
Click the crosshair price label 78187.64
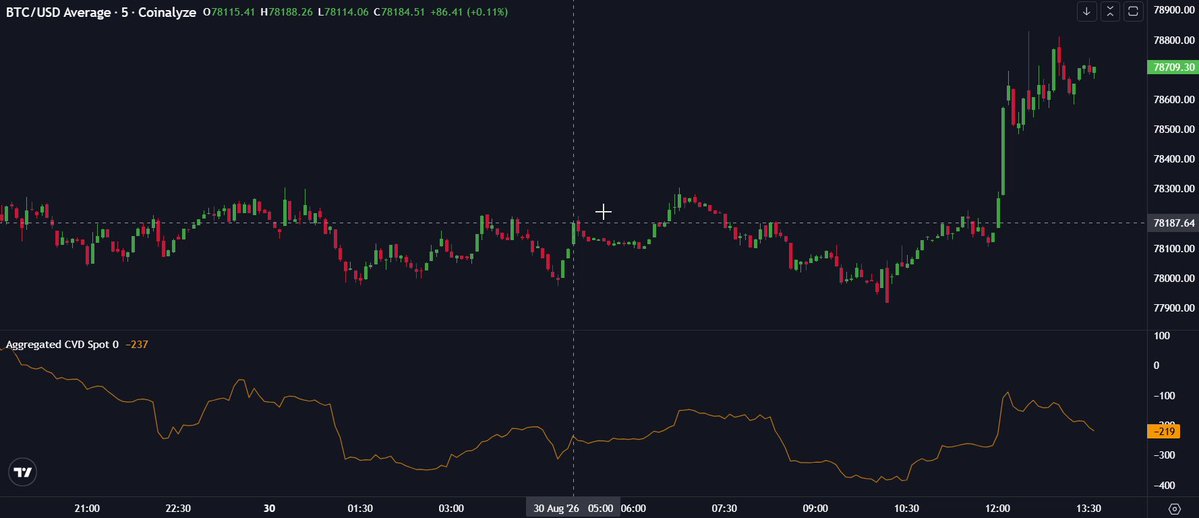[1173, 223]
